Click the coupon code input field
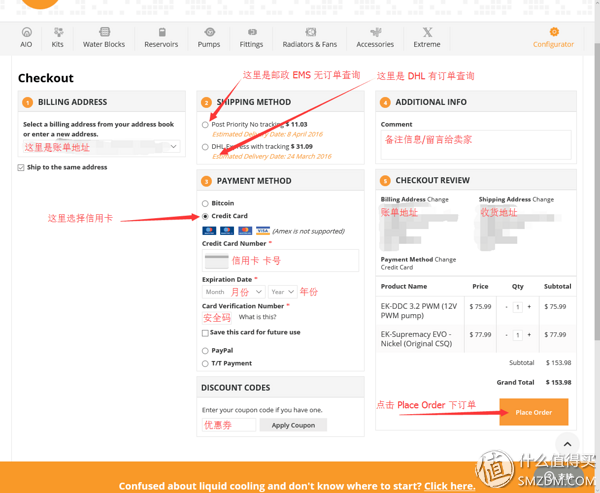 pos(229,425)
